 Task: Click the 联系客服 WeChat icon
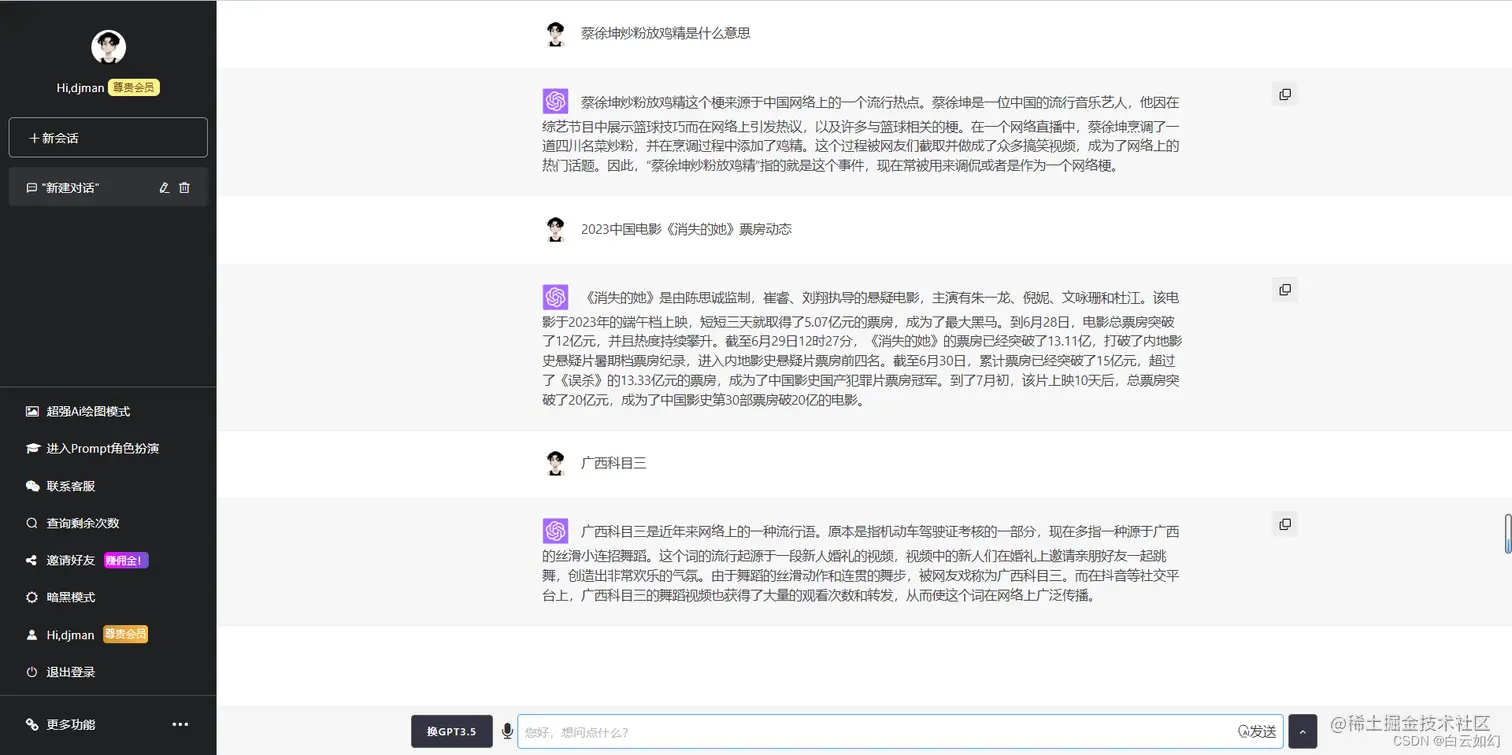tap(34, 485)
